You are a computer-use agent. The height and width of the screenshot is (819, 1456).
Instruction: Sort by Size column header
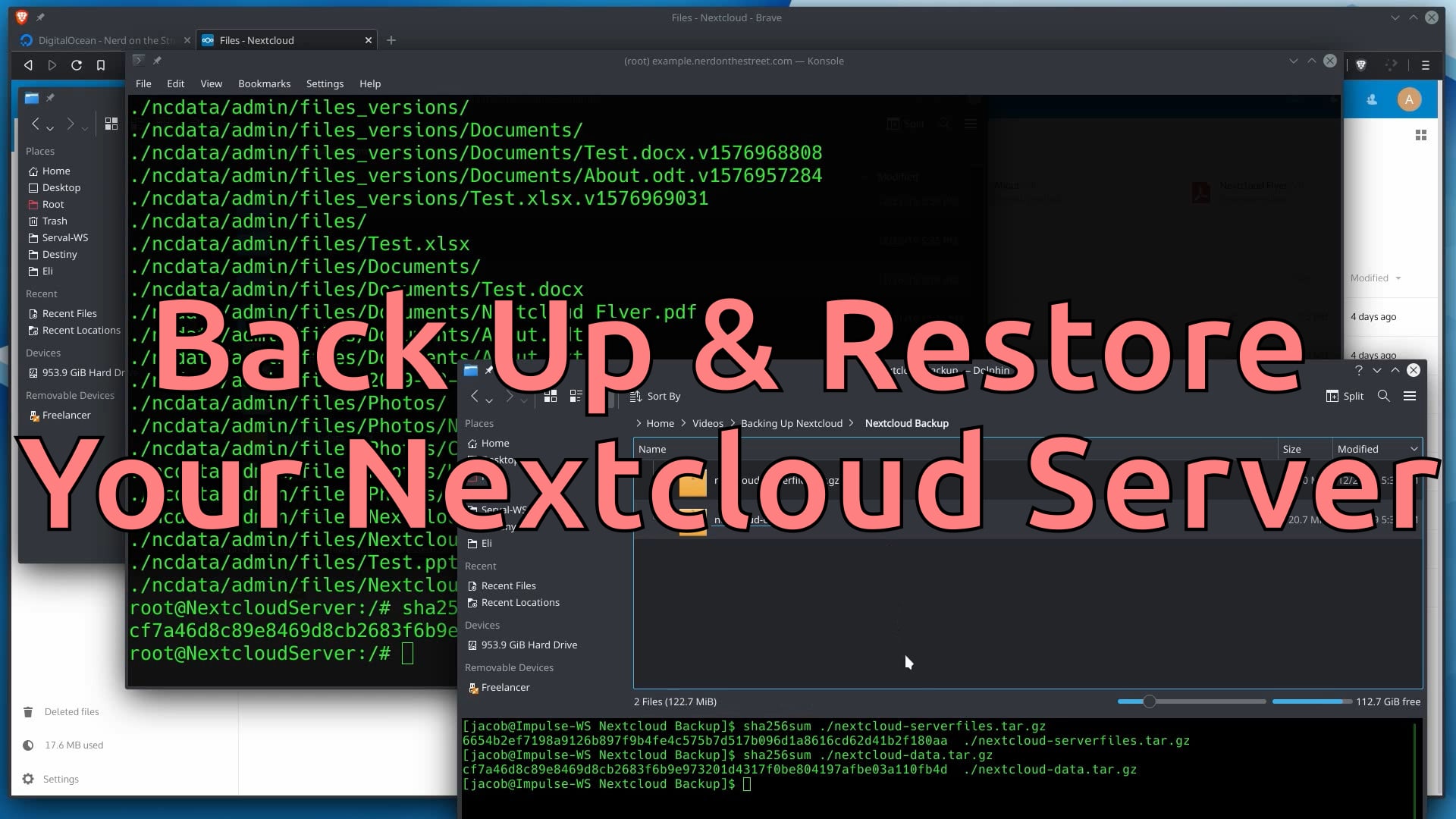point(1304,449)
